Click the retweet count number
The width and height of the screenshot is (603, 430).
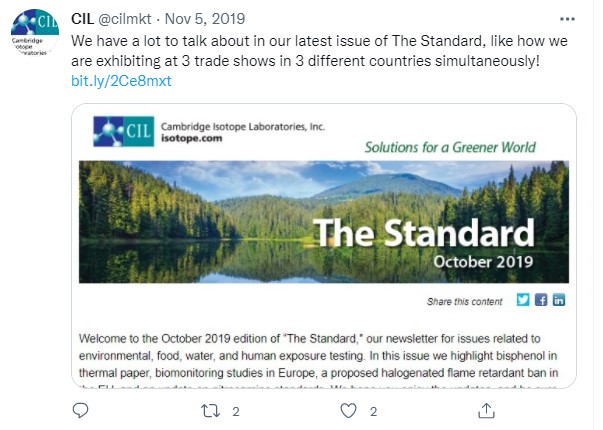click(x=236, y=410)
